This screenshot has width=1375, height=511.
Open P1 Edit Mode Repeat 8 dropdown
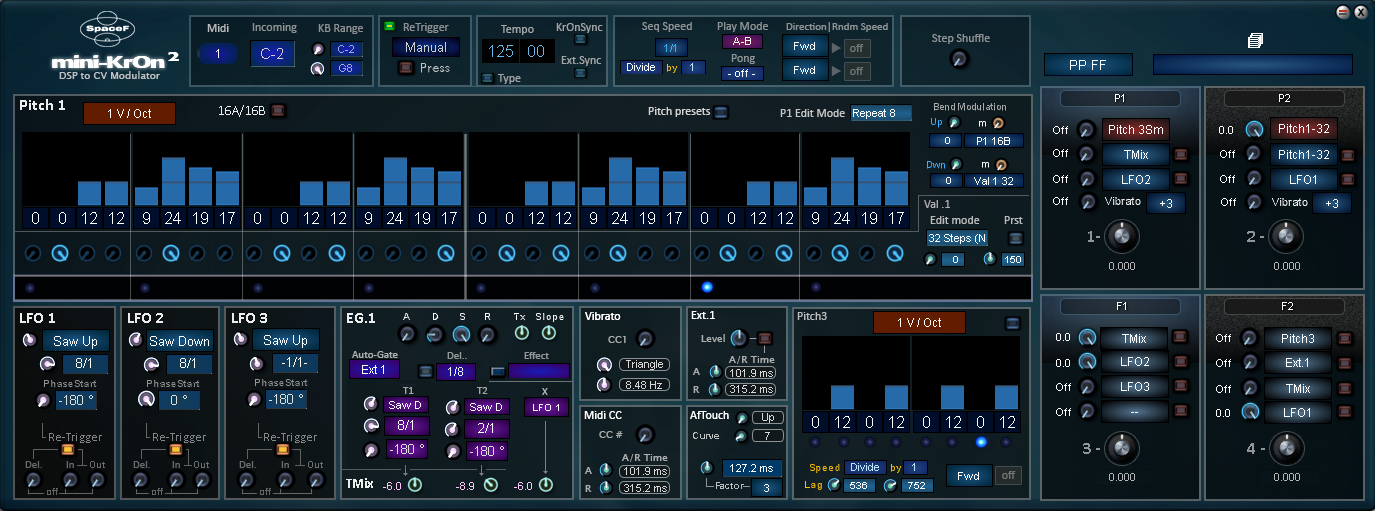881,113
